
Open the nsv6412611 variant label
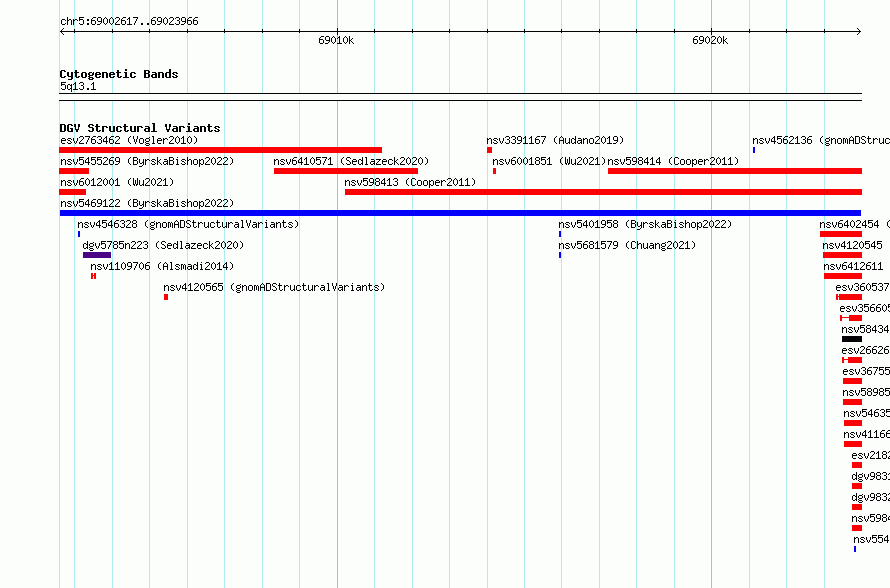pyautogui.click(x=853, y=266)
